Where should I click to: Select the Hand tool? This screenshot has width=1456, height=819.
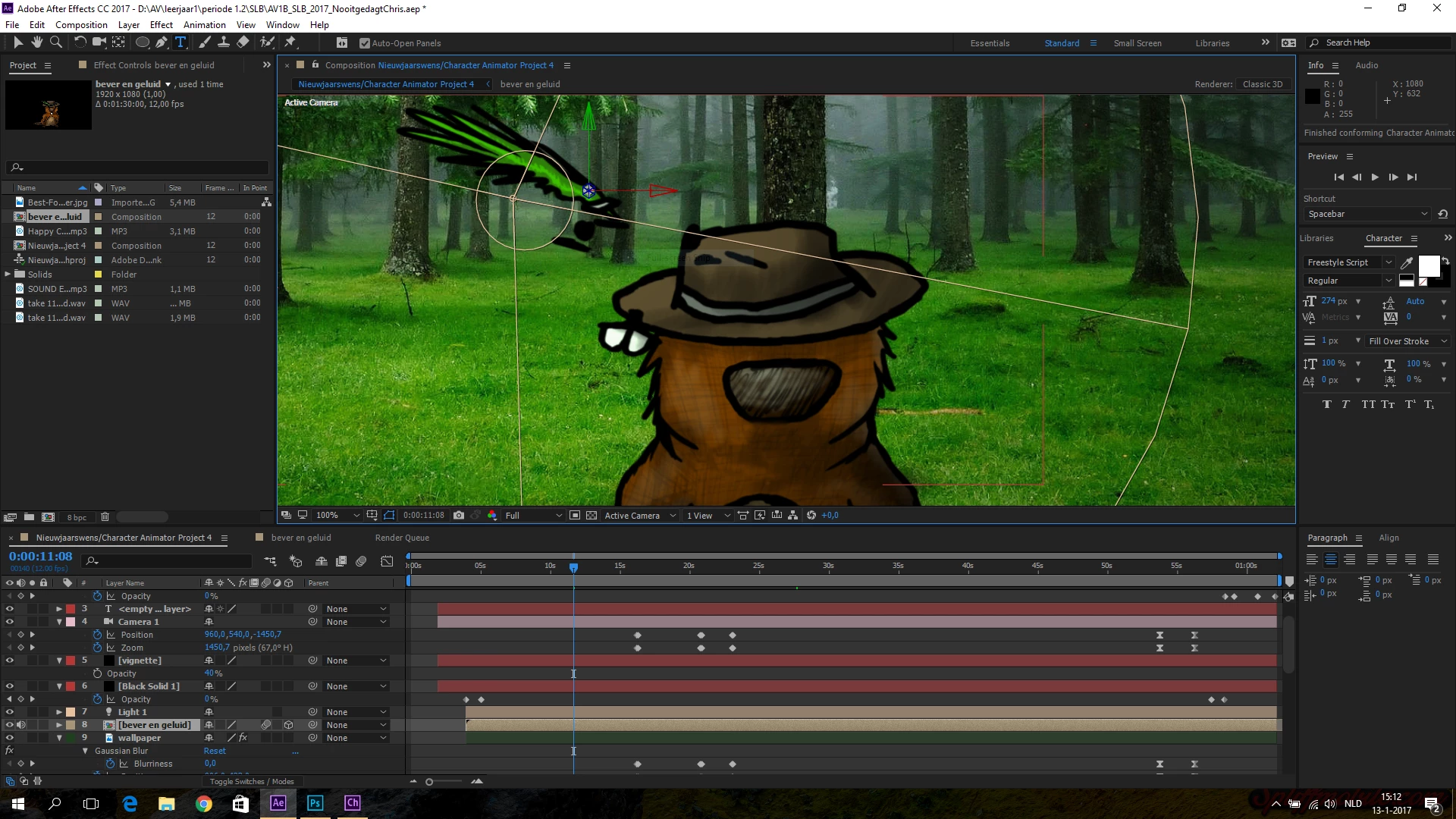coord(36,42)
